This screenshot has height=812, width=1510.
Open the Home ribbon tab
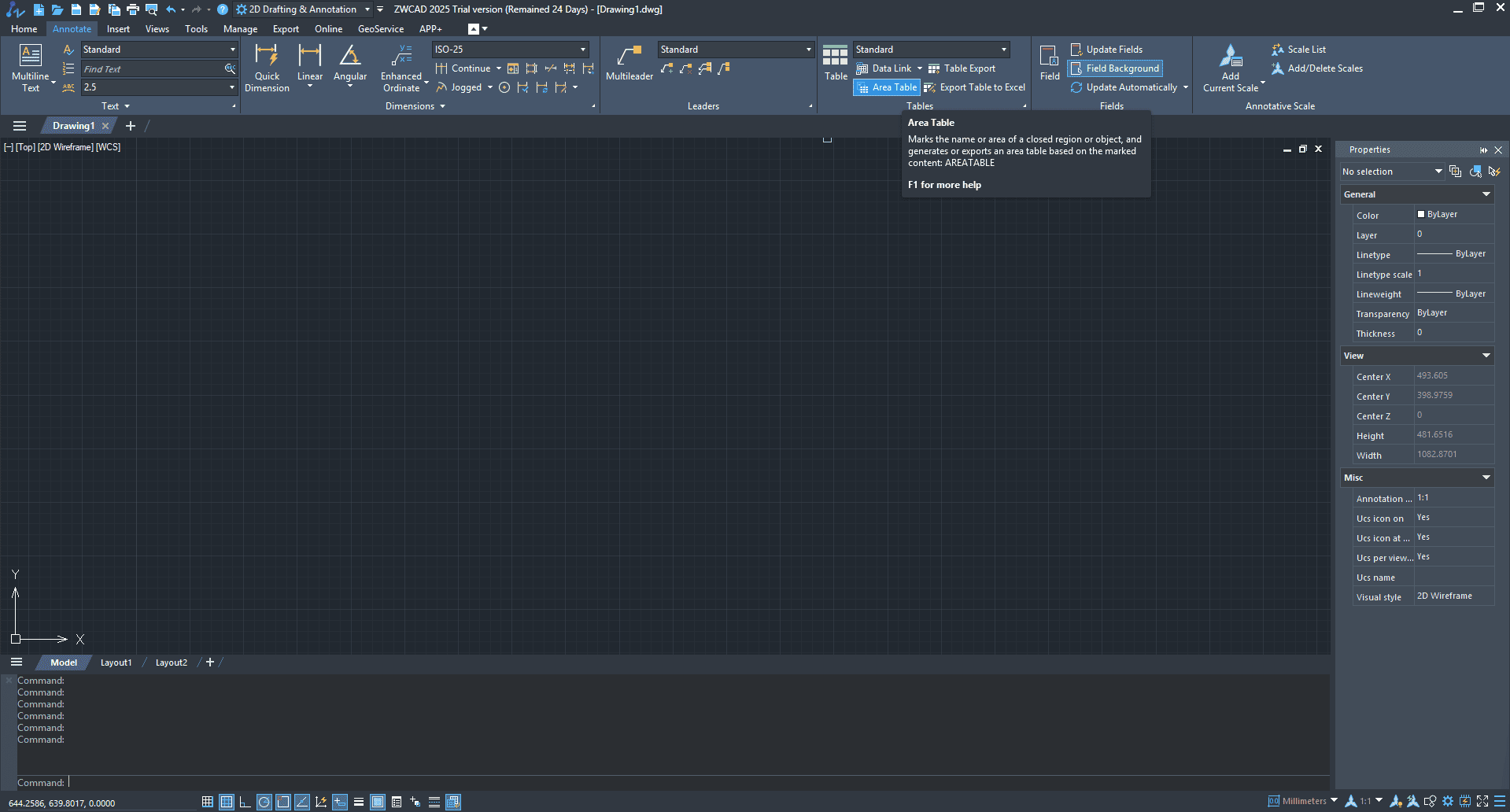pos(24,29)
